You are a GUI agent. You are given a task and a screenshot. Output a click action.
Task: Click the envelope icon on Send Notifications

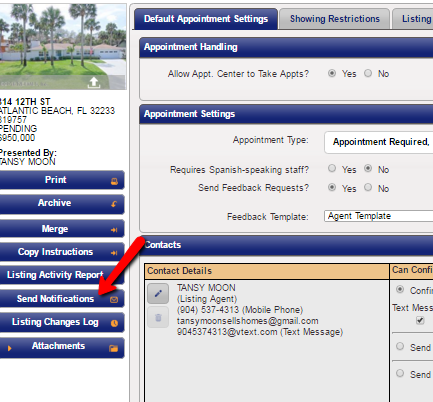(114, 300)
